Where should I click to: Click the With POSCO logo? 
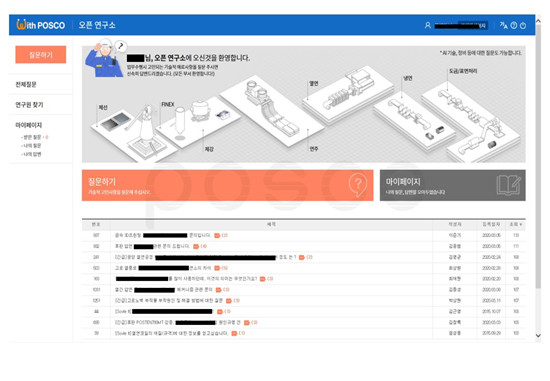coord(41,25)
